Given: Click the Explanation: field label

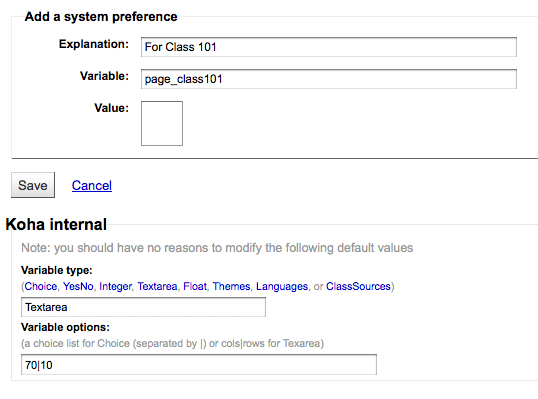Looking at the screenshot, I should (94, 44).
